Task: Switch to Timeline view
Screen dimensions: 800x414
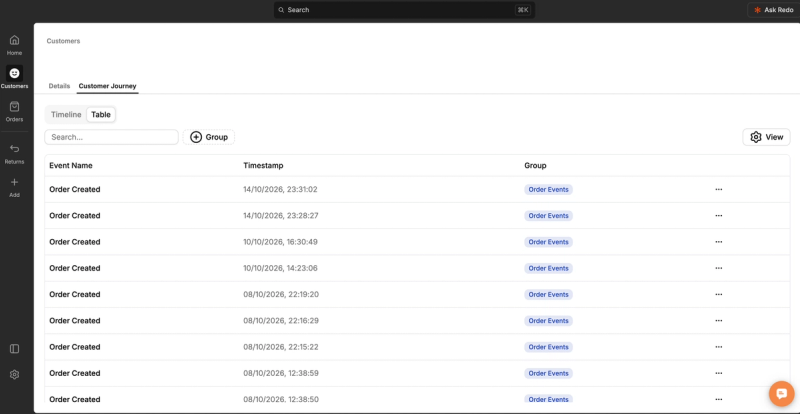Action: point(66,114)
